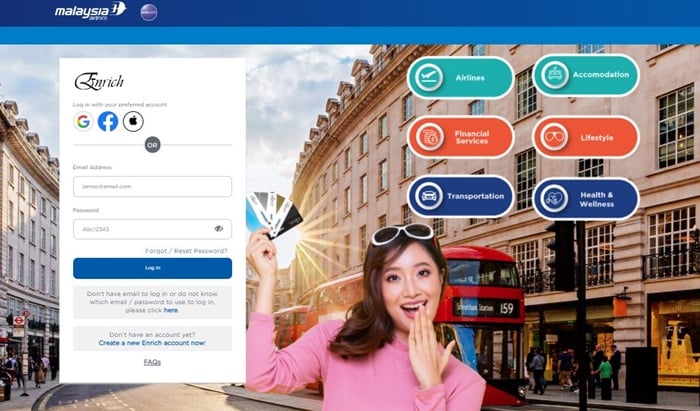Open the Forgot / Reset Password link
The width and height of the screenshot is (700, 411).
coord(186,251)
